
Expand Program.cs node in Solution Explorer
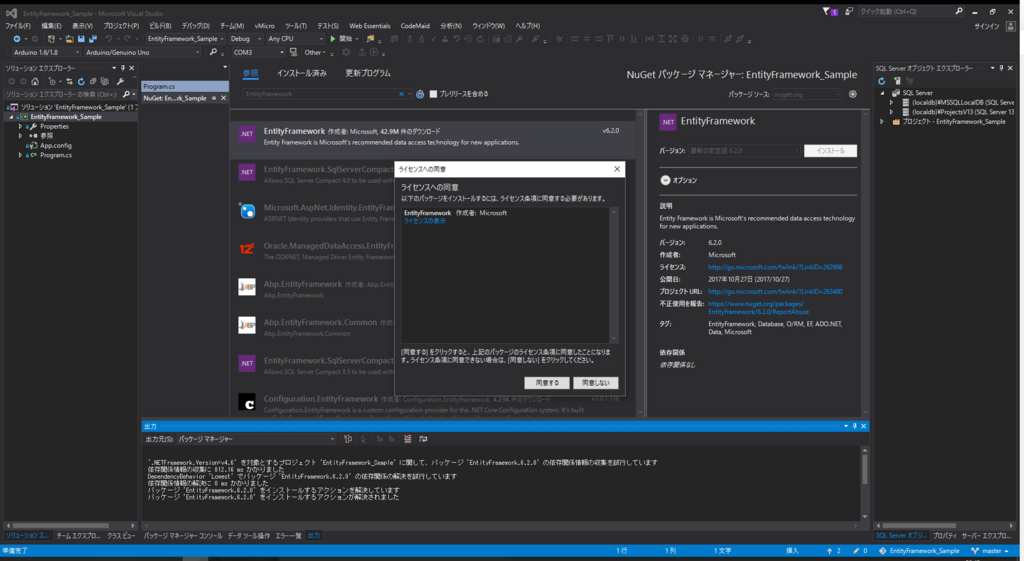point(20,155)
